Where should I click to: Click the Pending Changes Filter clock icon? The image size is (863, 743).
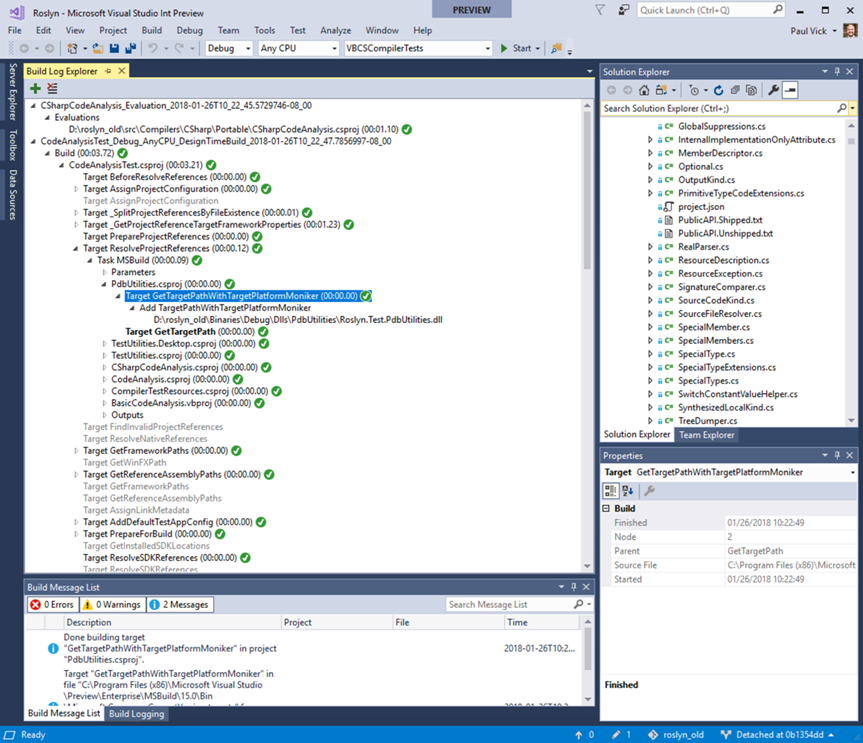pyautogui.click(x=694, y=90)
